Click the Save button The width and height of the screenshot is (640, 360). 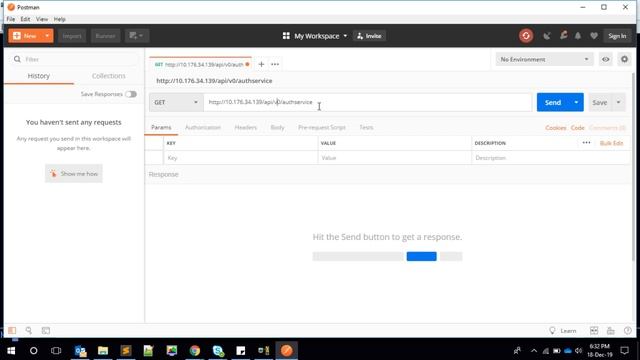pos(600,102)
